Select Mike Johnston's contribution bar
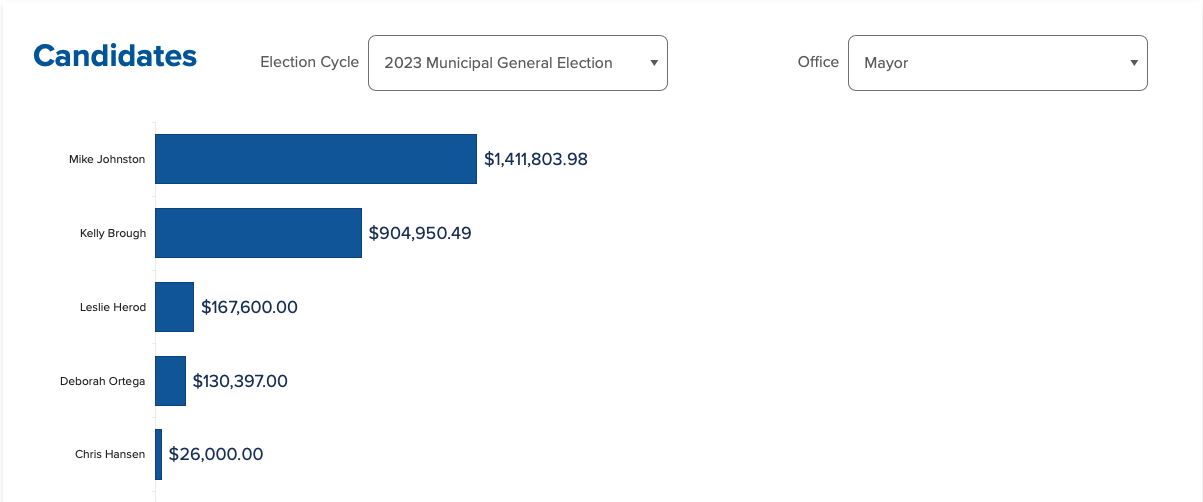Screen dimensions: 1203x502 pyautogui.click(x=315, y=159)
